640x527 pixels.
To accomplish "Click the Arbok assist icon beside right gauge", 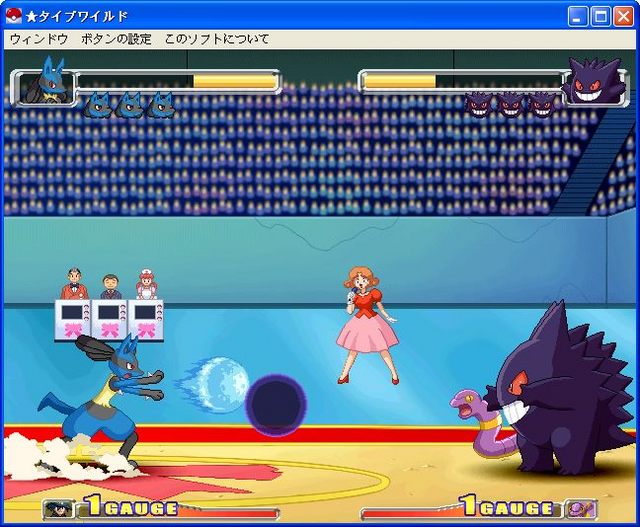I will [580, 509].
